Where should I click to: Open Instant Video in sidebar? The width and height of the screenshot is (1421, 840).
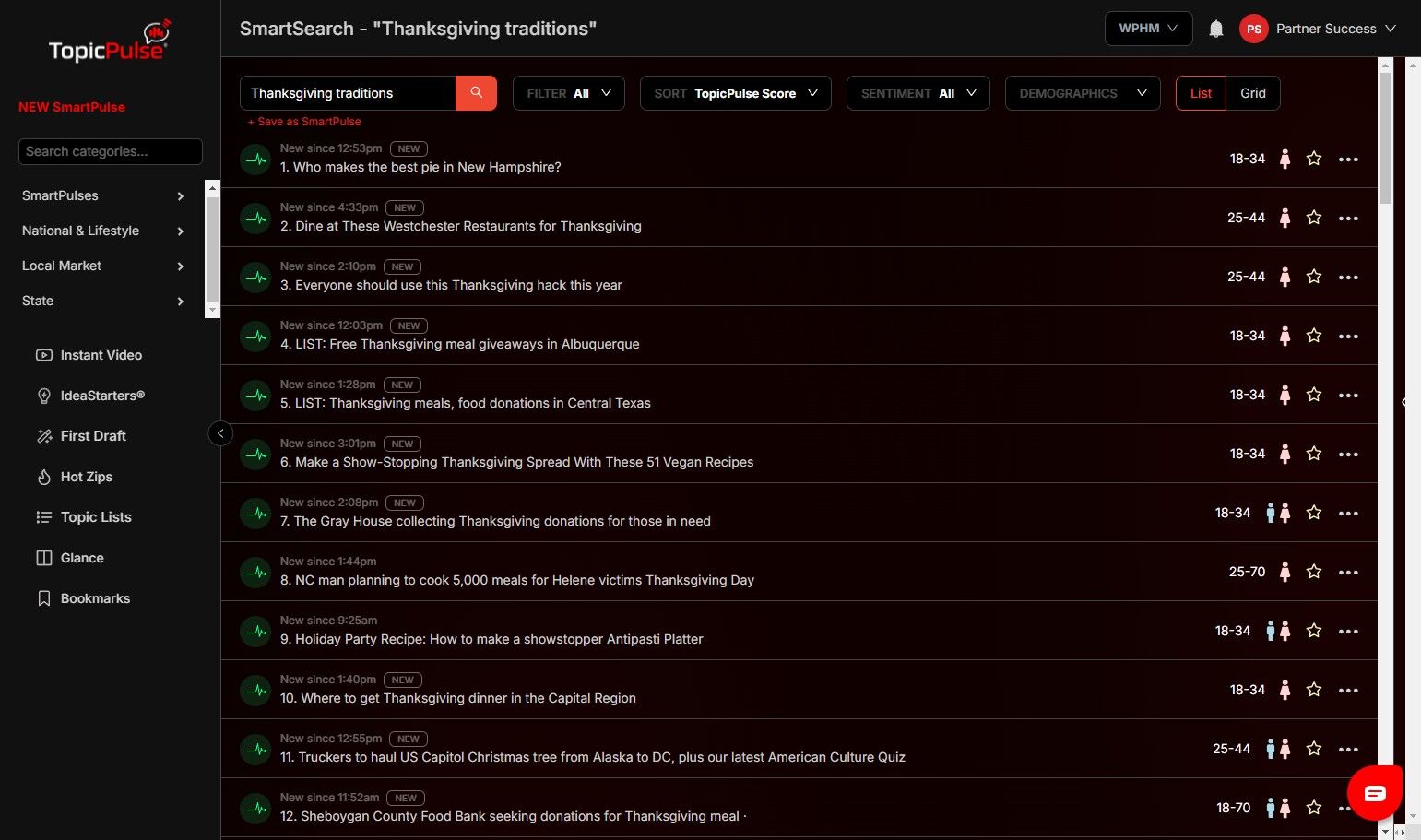point(89,355)
